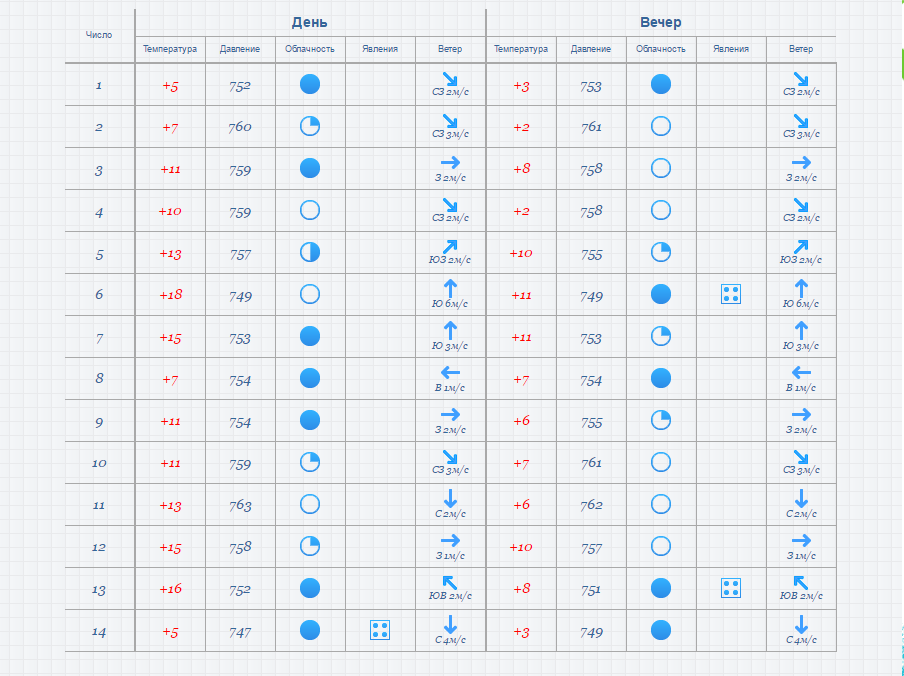904x676 pixels.
Task: Click day 11 evening empty cloudiness circle
Action: click(x=661, y=504)
